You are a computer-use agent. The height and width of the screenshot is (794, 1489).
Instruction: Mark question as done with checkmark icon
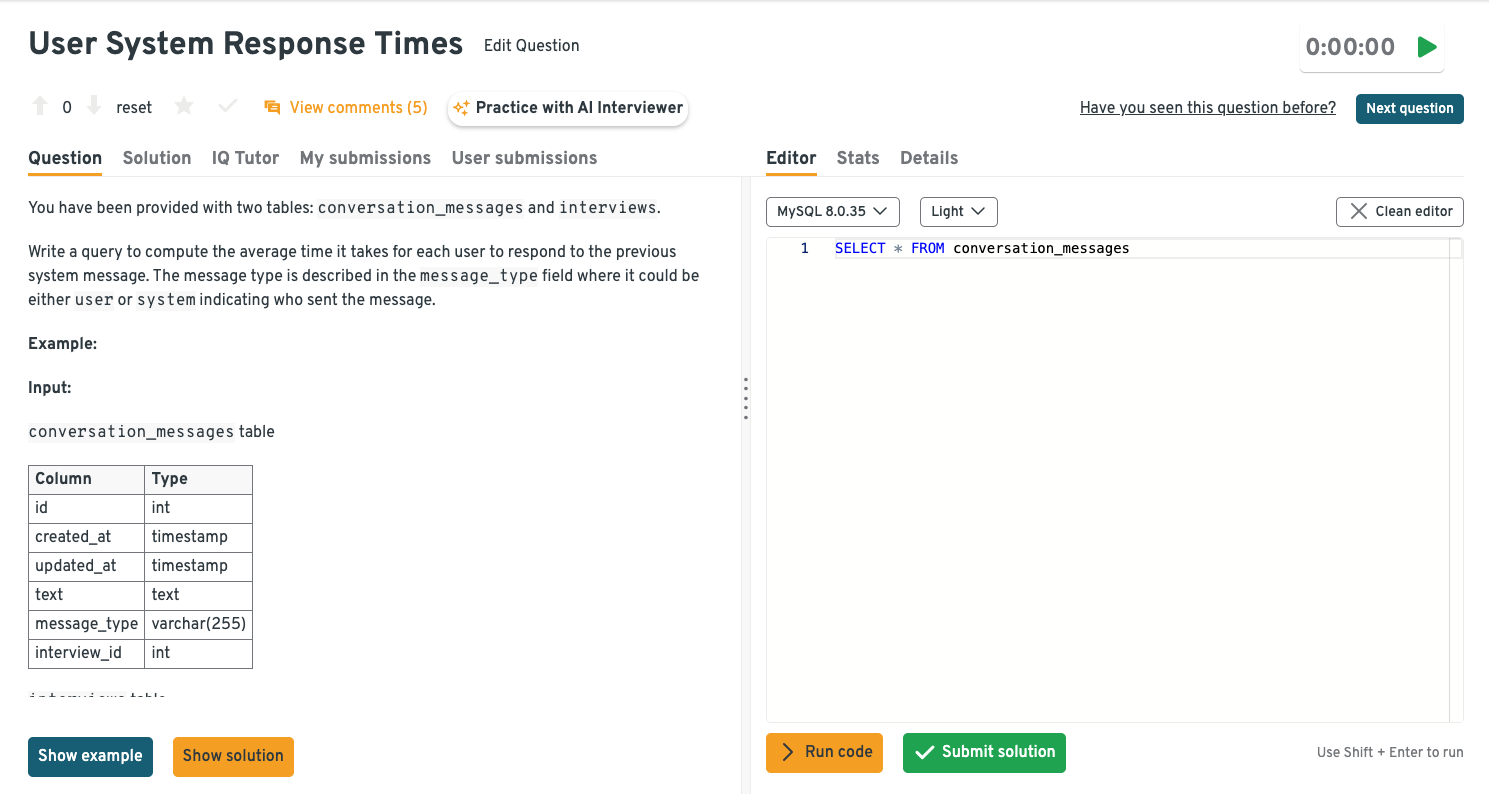[228, 106]
